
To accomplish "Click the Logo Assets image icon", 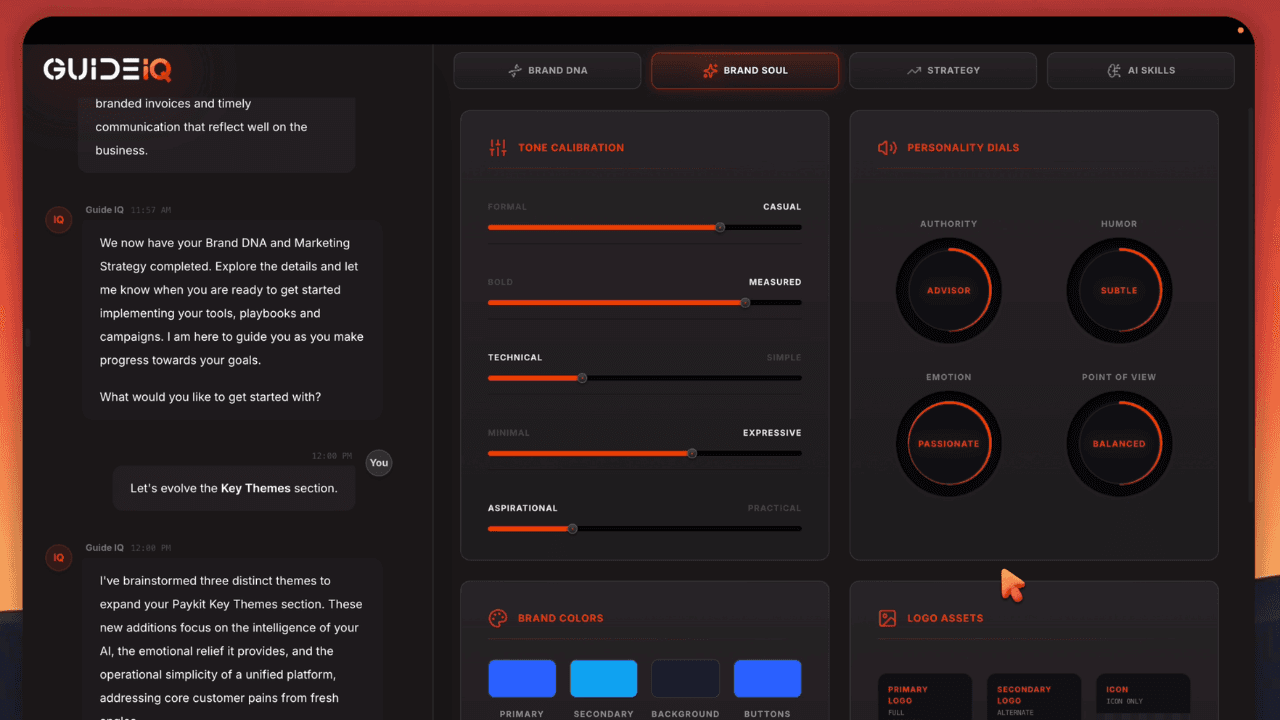I will click(x=887, y=618).
